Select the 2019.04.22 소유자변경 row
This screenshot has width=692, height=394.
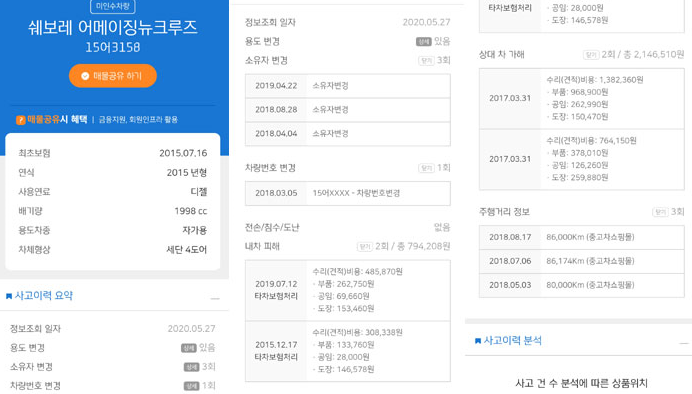(x=348, y=86)
